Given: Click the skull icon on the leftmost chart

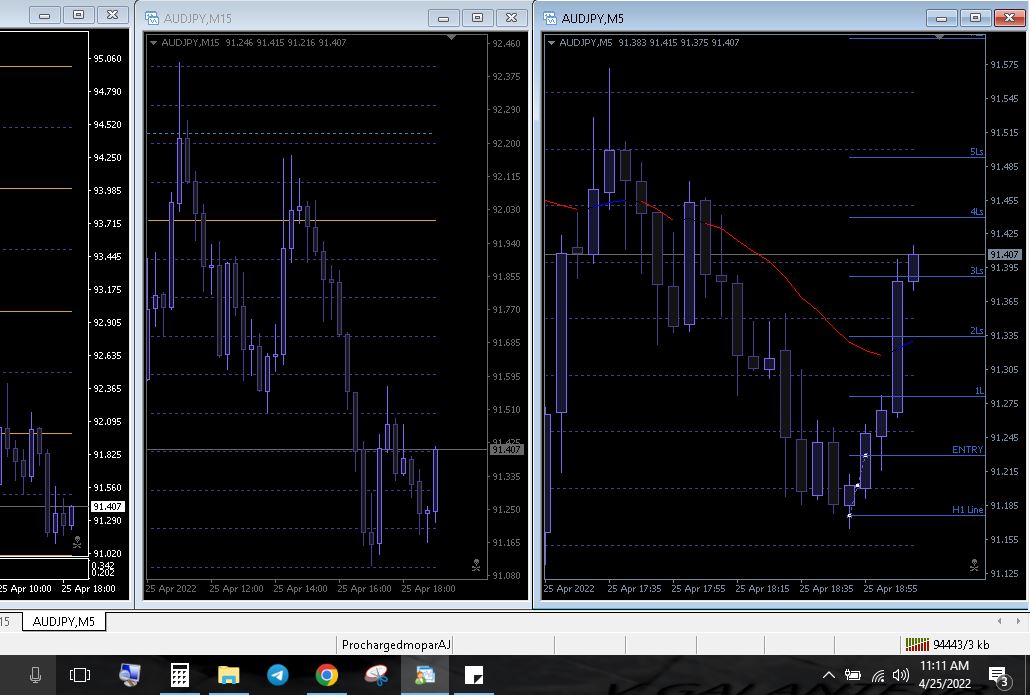Looking at the screenshot, I should point(77,542).
